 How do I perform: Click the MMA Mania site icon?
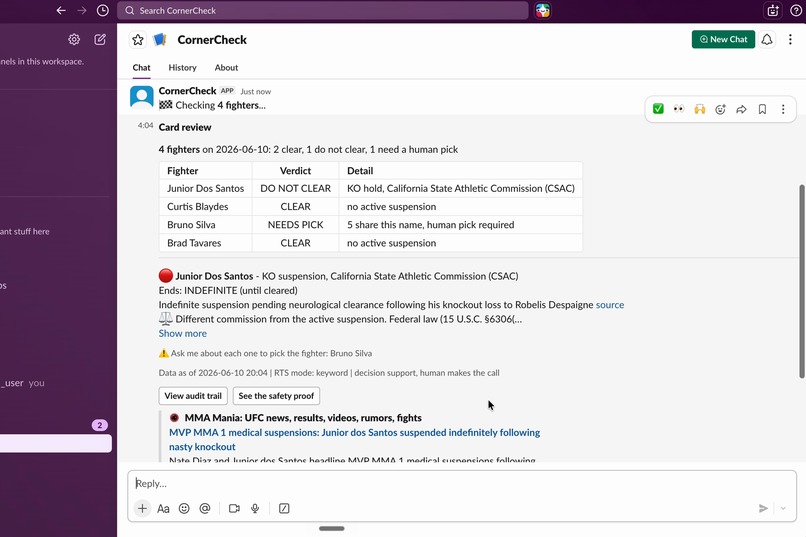pos(174,418)
